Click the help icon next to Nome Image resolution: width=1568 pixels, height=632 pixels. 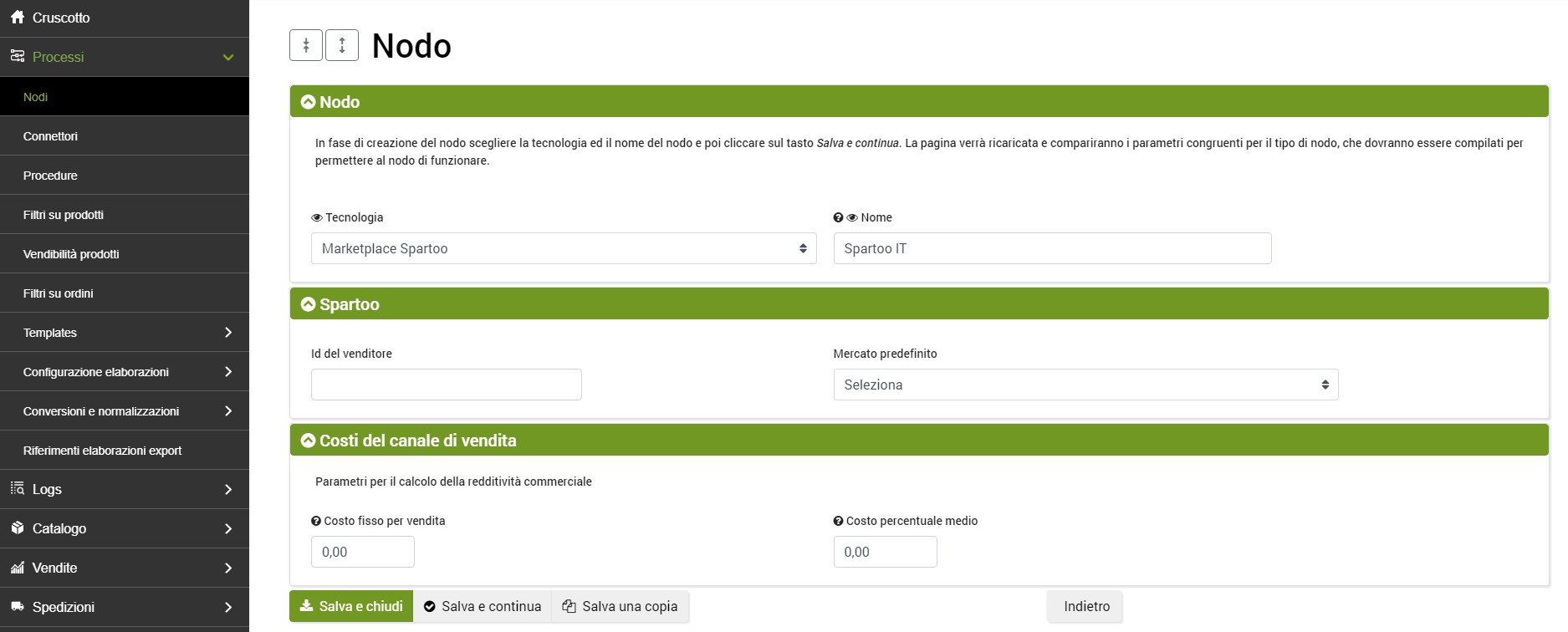point(838,217)
